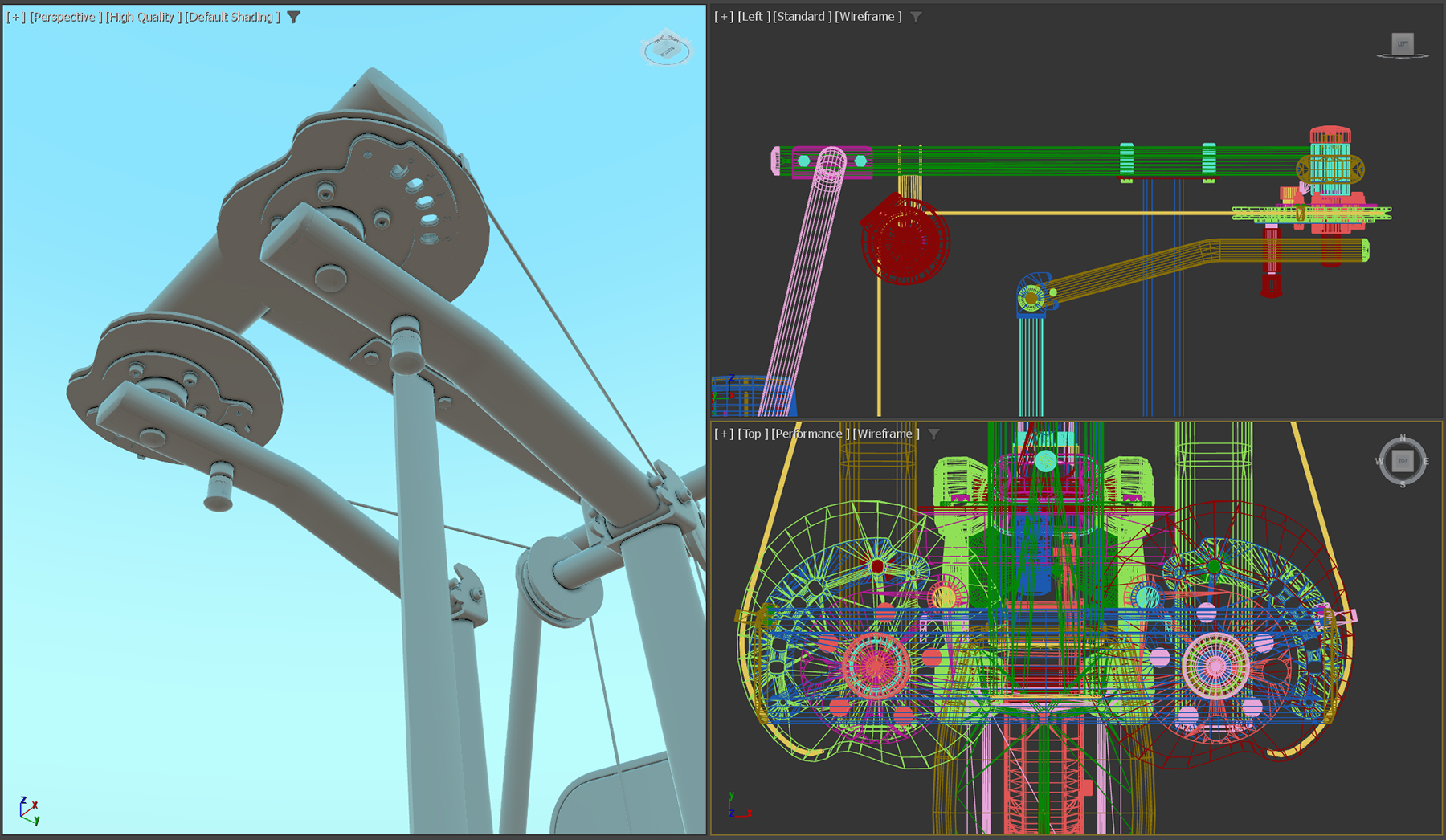Click the ViewCube in the Perspective viewport
This screenshot has height=840, width=1446.
coord(666,49)
